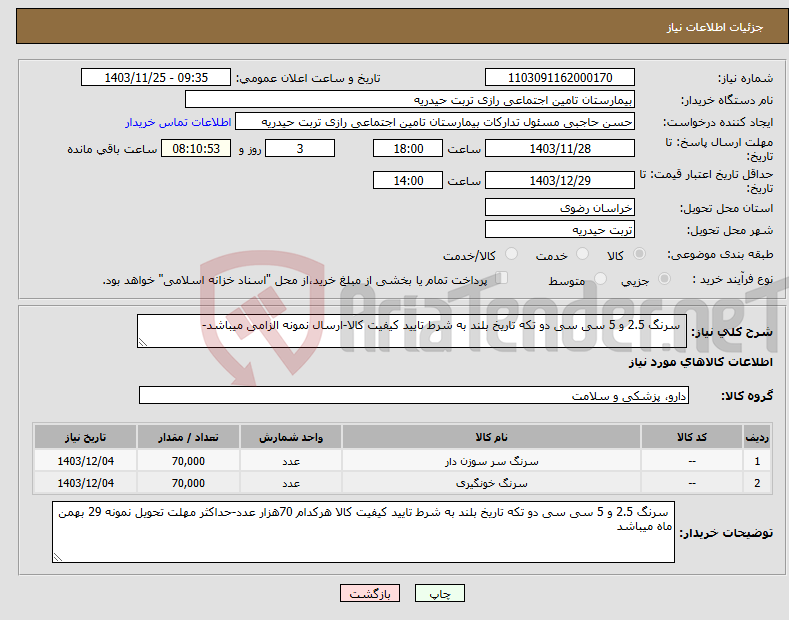The width and height of the screenshot is (789, 620).
Task: Click the واحد شمارش column header
Action: 291,437
